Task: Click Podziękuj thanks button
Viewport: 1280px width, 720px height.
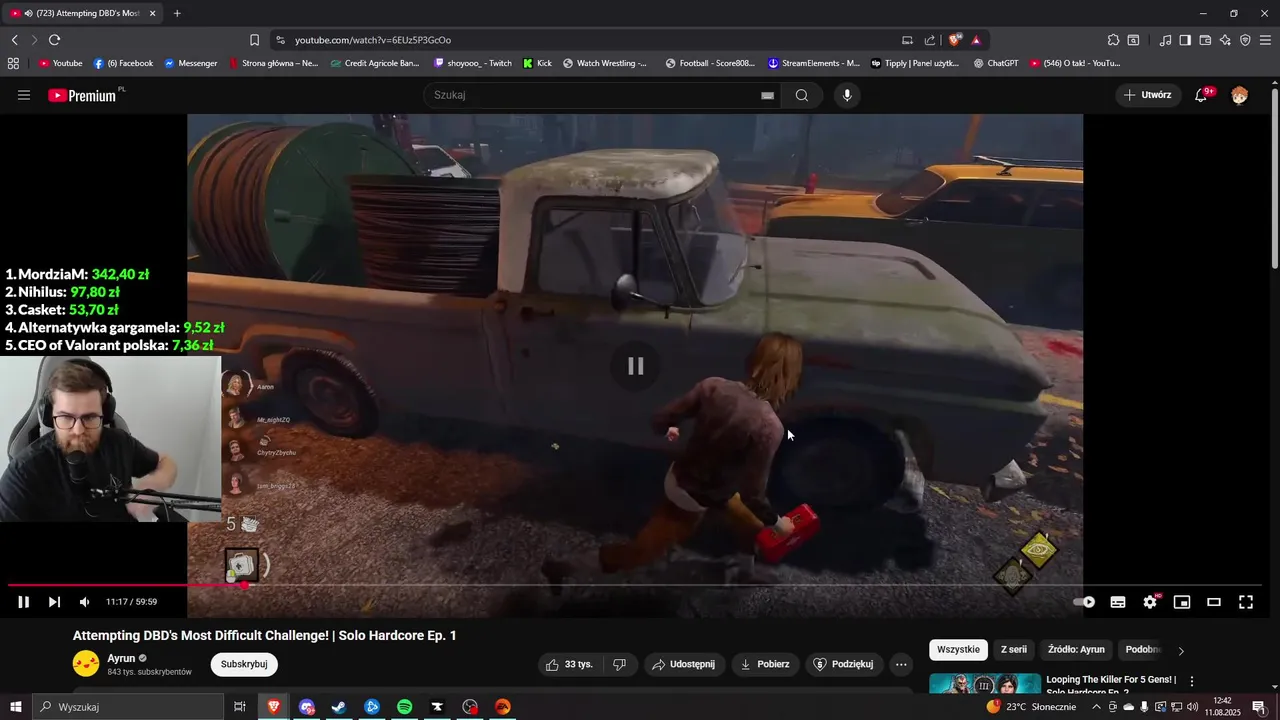Action: (844, 664)
